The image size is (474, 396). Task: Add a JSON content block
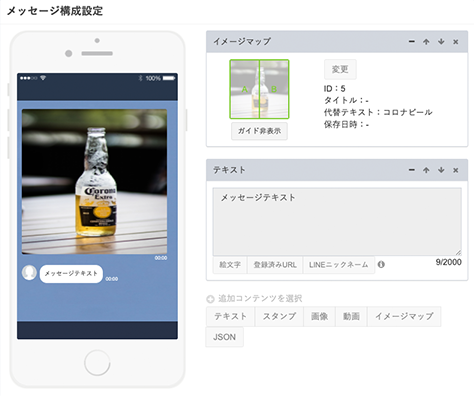224,337
